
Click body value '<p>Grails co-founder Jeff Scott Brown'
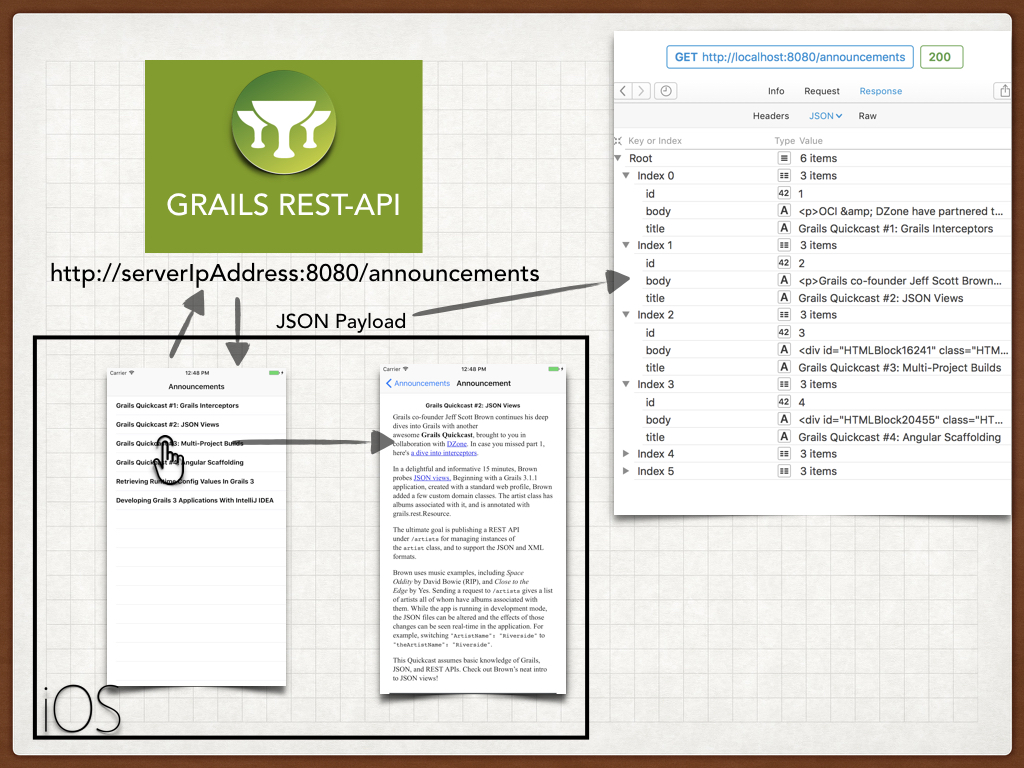(x=899, y=281)
